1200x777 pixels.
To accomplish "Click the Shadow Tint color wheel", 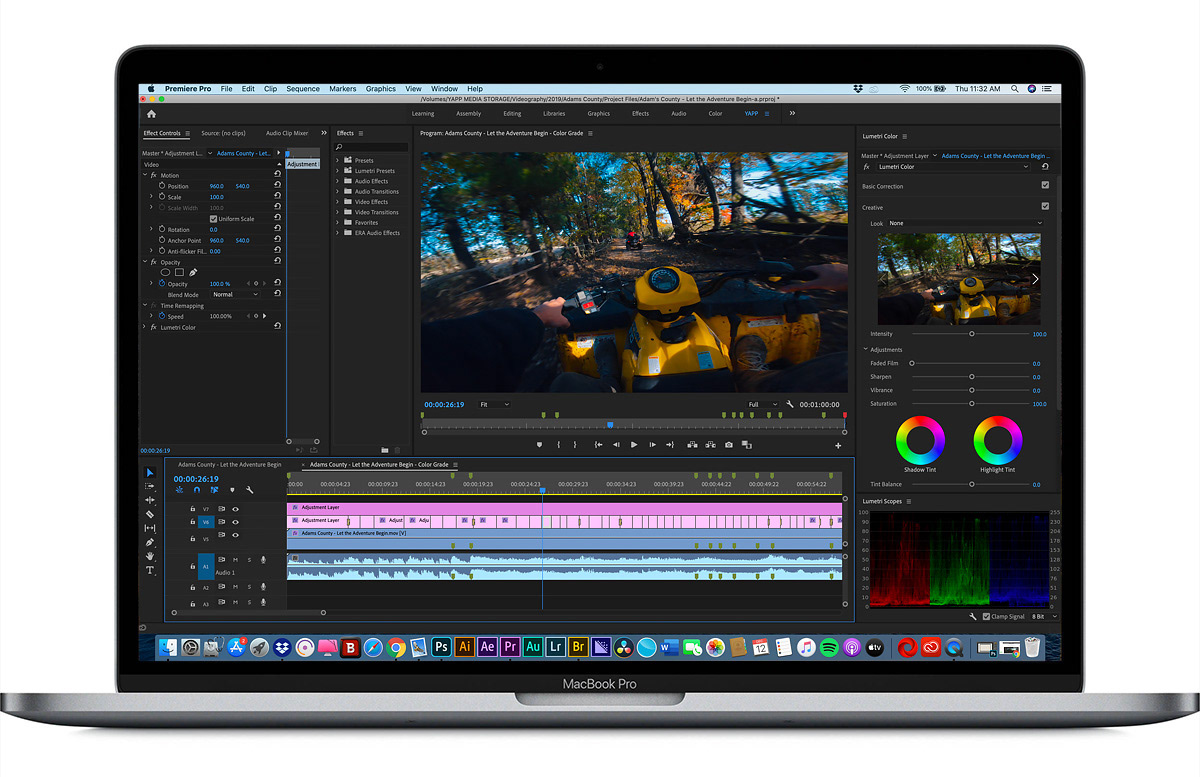I will tap(920, 440).
